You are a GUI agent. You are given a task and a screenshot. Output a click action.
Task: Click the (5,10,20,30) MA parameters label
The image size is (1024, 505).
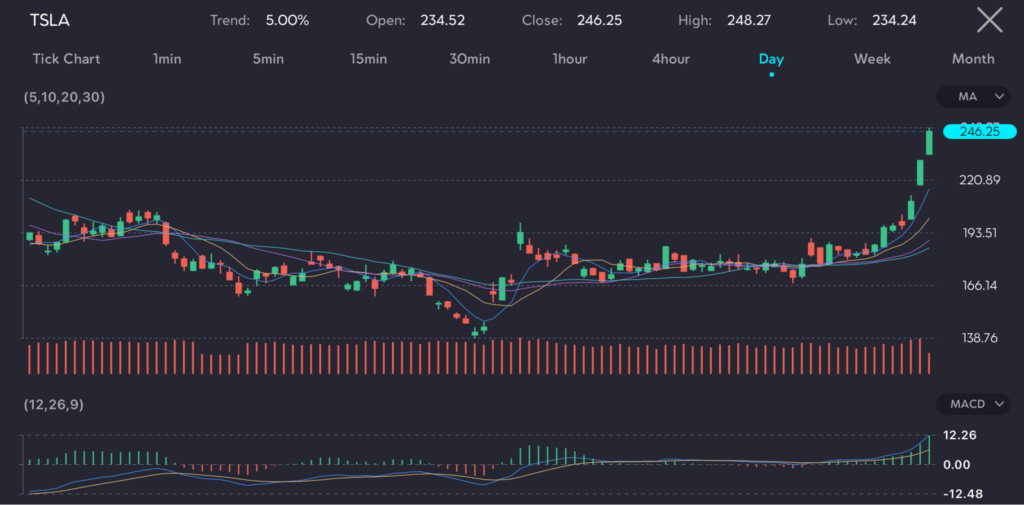click(64, 97)
